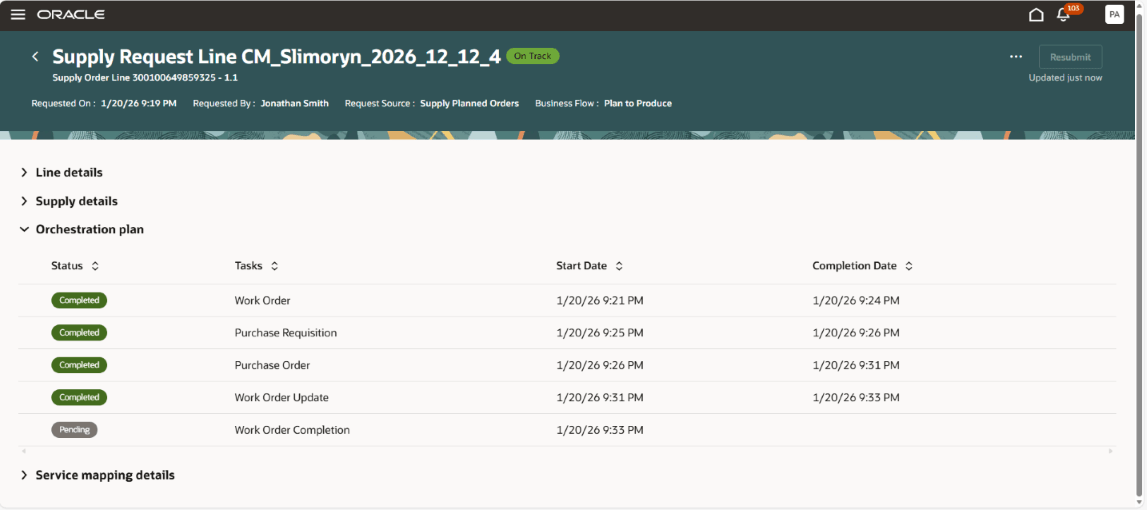Click completion date 1/20/26 9:33 PM
The image size is (1147, 510).
pyautogui.click(x=856, y=397)
